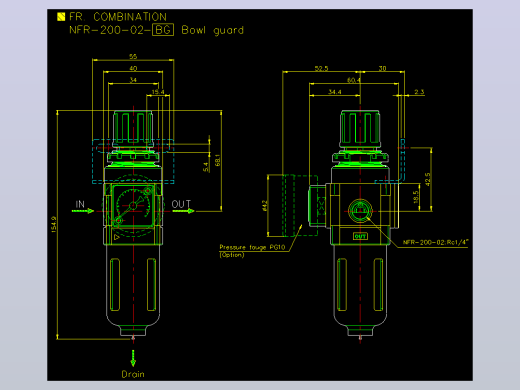Click the "ø42" diameter dimension
Viewport: 520px width, 390px height.
tap(265, 205)
